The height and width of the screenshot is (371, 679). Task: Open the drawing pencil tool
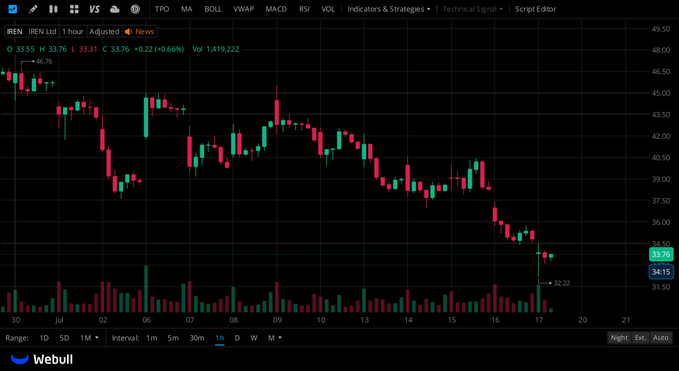click(x=33, y=9)
